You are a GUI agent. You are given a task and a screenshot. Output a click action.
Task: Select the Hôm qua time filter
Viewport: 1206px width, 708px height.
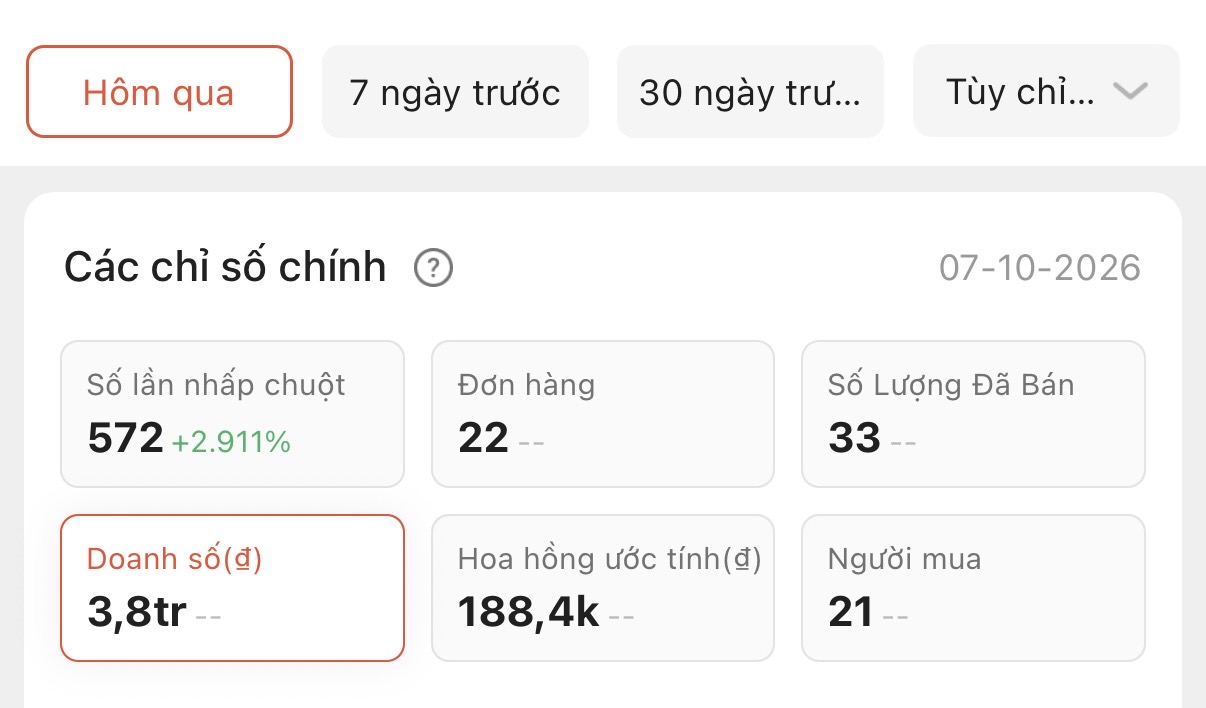[x=159, y=91]
